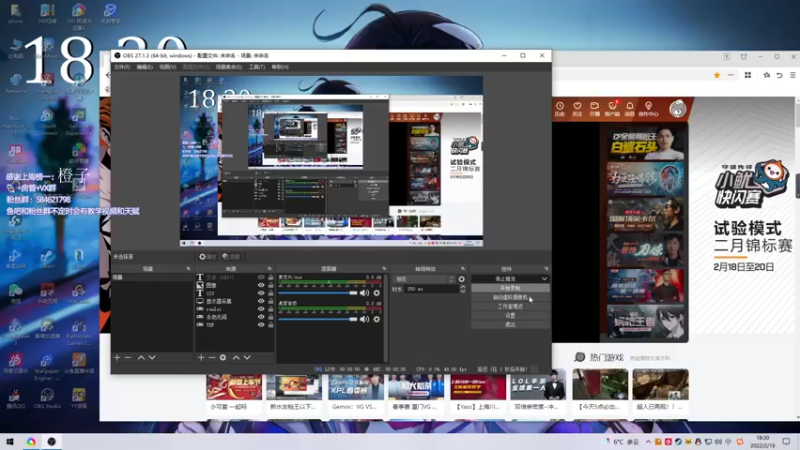The height and width of the screenshot is (450, 800).
Task: Open Huya 关注 heart icon in browser
Action: 577,109
